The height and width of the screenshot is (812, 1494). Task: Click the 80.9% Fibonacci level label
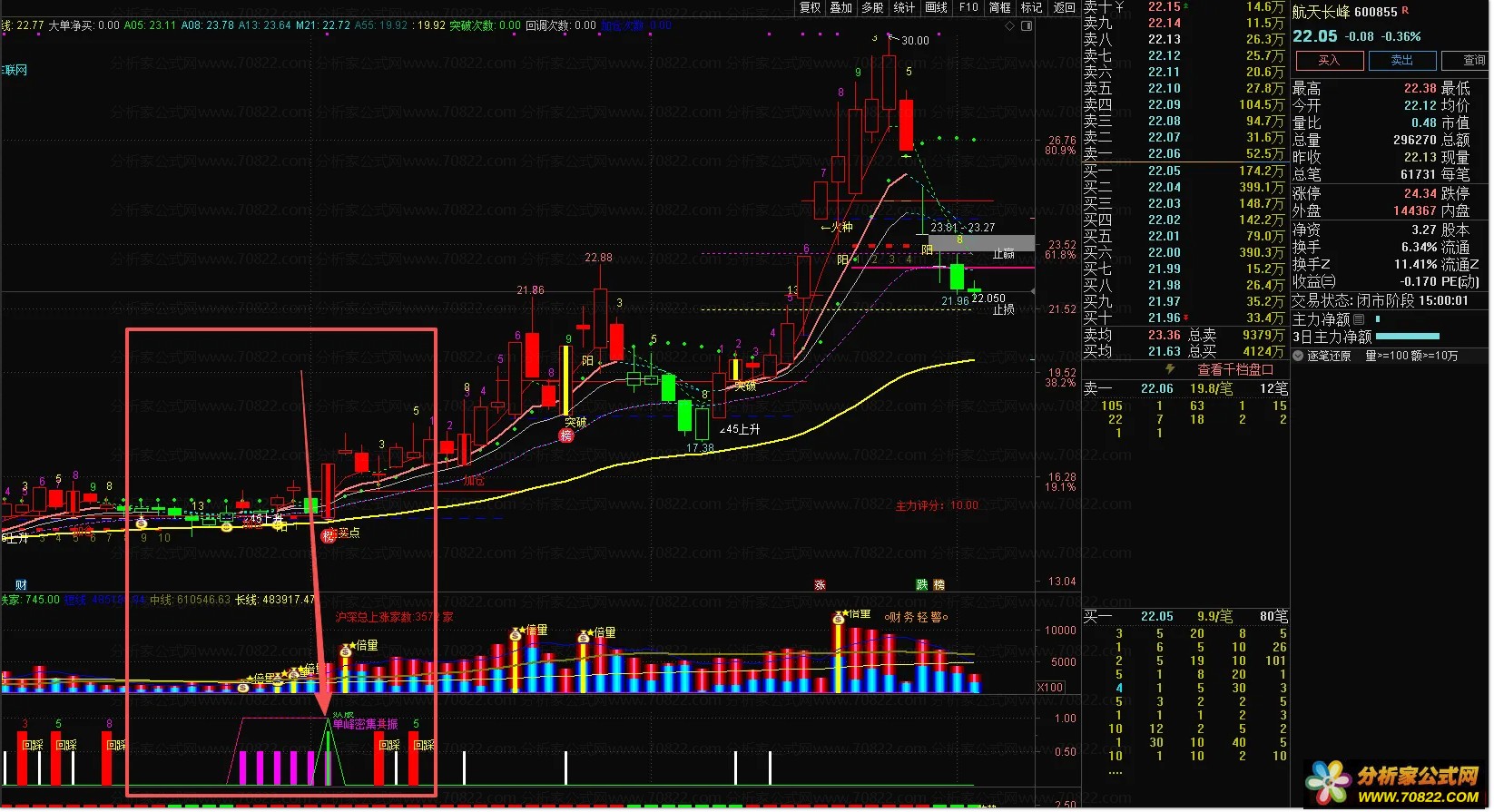coord(1061,151)
